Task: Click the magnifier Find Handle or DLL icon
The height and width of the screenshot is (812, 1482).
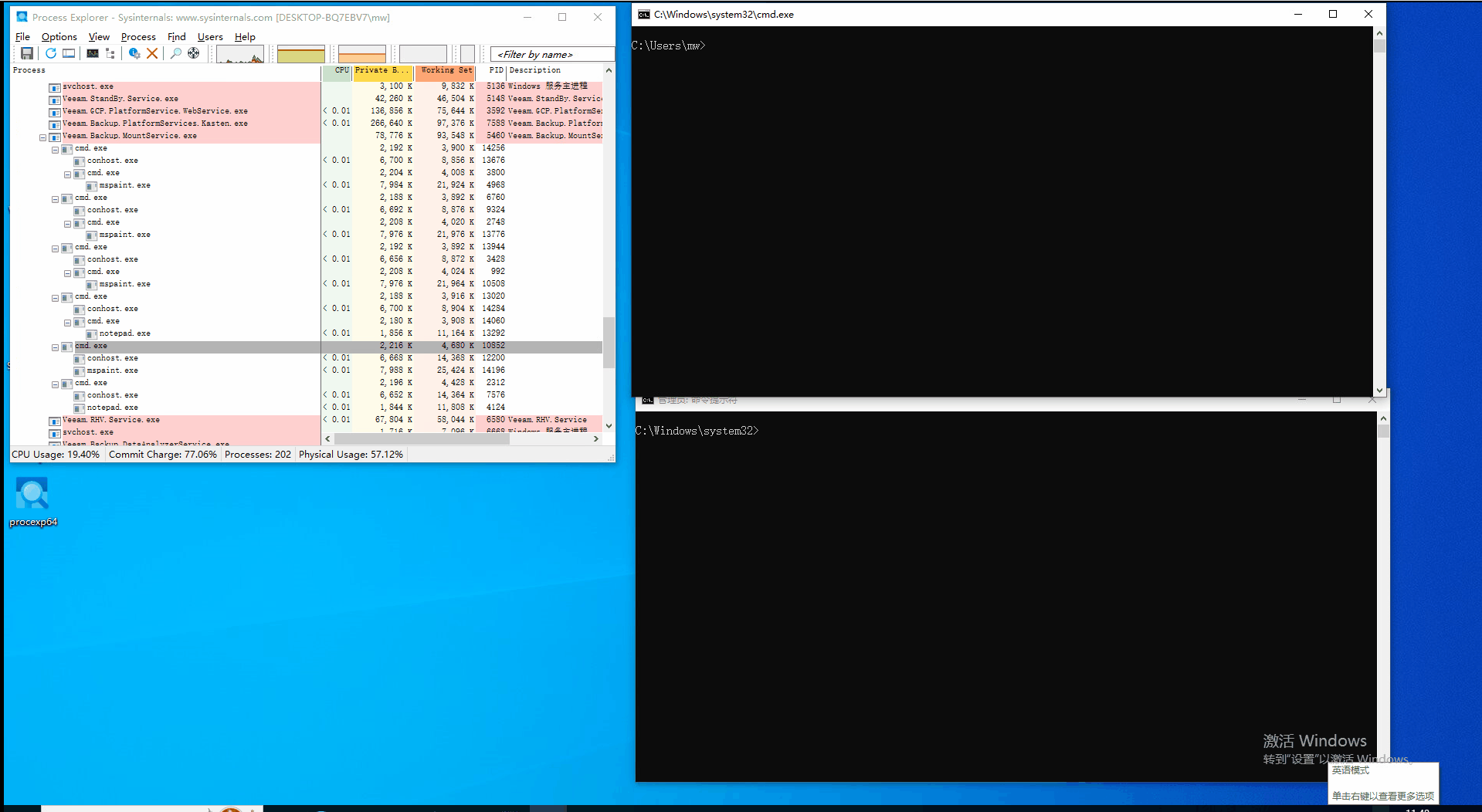Action: (176, 53)
